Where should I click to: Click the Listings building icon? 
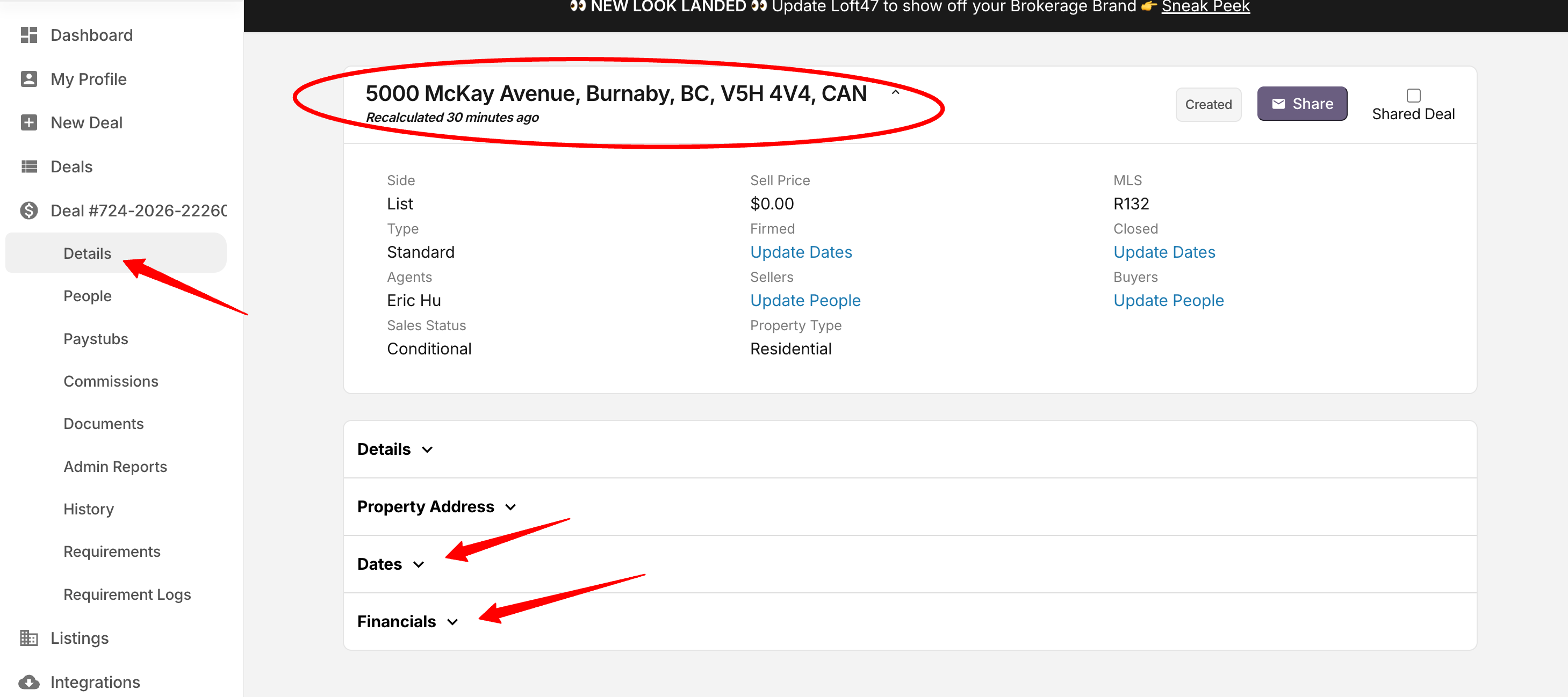28,638
